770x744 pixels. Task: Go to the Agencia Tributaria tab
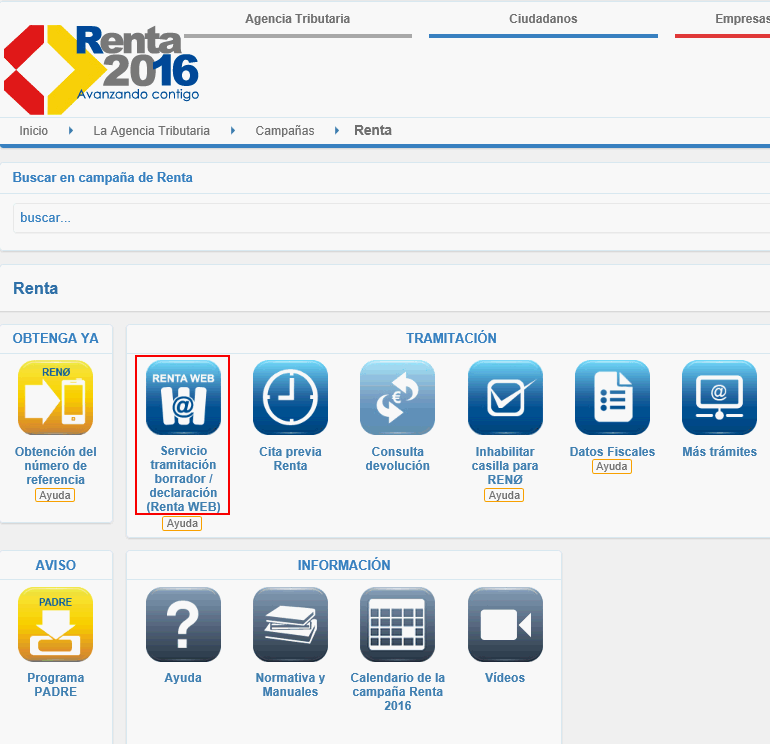[x=298, y=19]
